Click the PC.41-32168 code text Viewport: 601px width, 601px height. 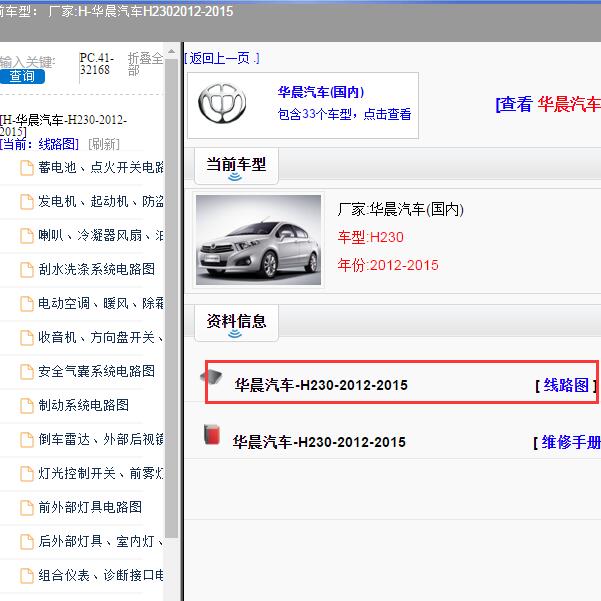pos(97,64)
